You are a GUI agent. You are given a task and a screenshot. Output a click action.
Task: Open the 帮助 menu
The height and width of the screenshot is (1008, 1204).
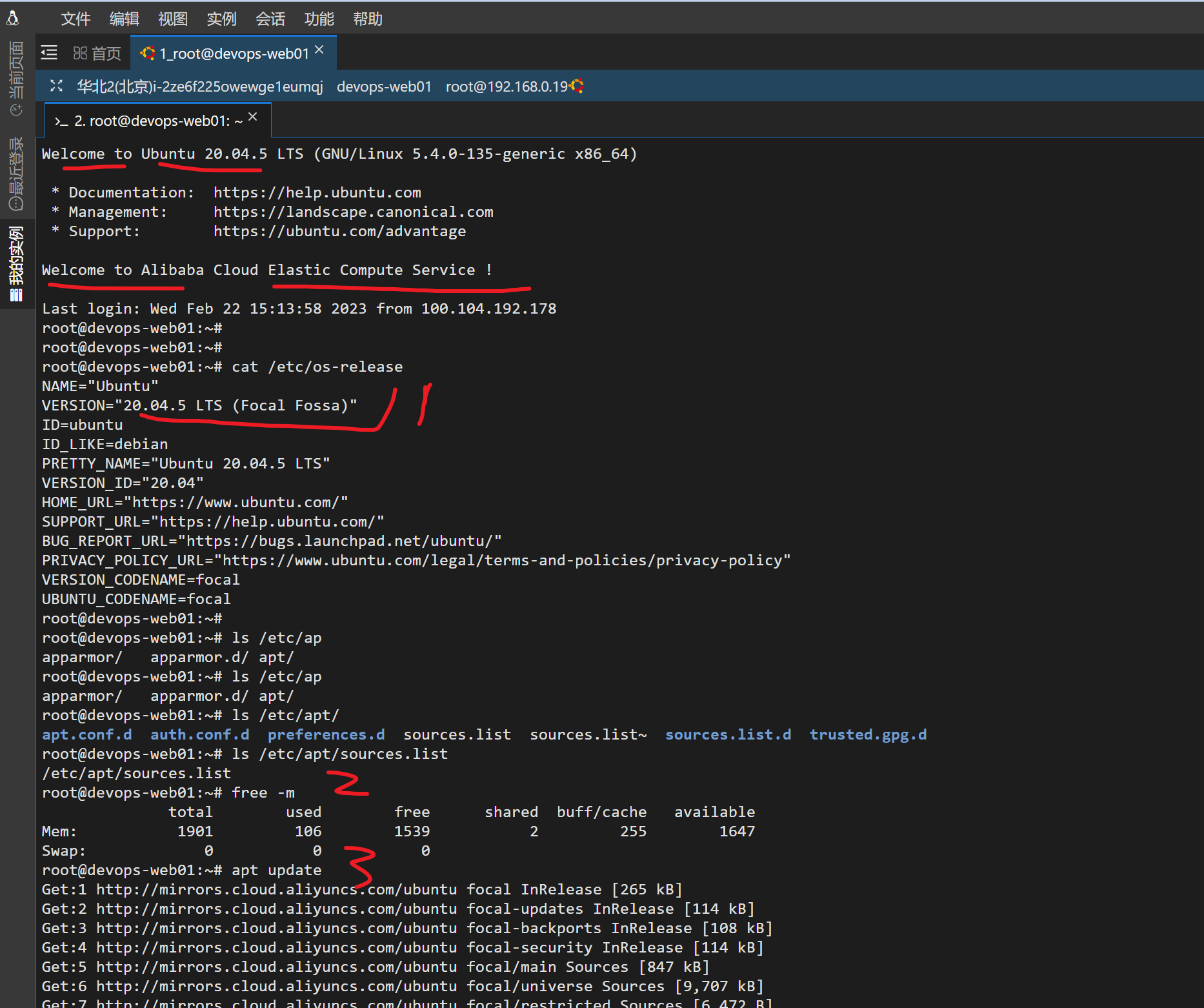(368, 19)
